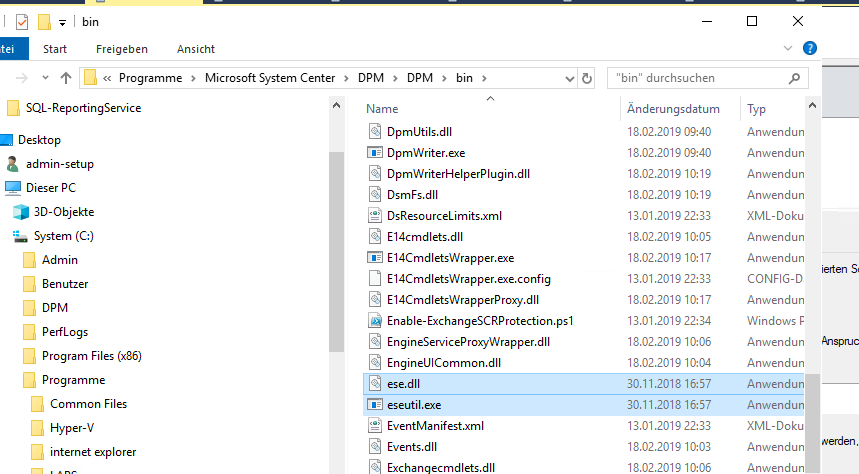Click the EngineServiceProxyWrapper.dll file icon
This screenshot has width=859, height=474.
(x=375, y=341)
